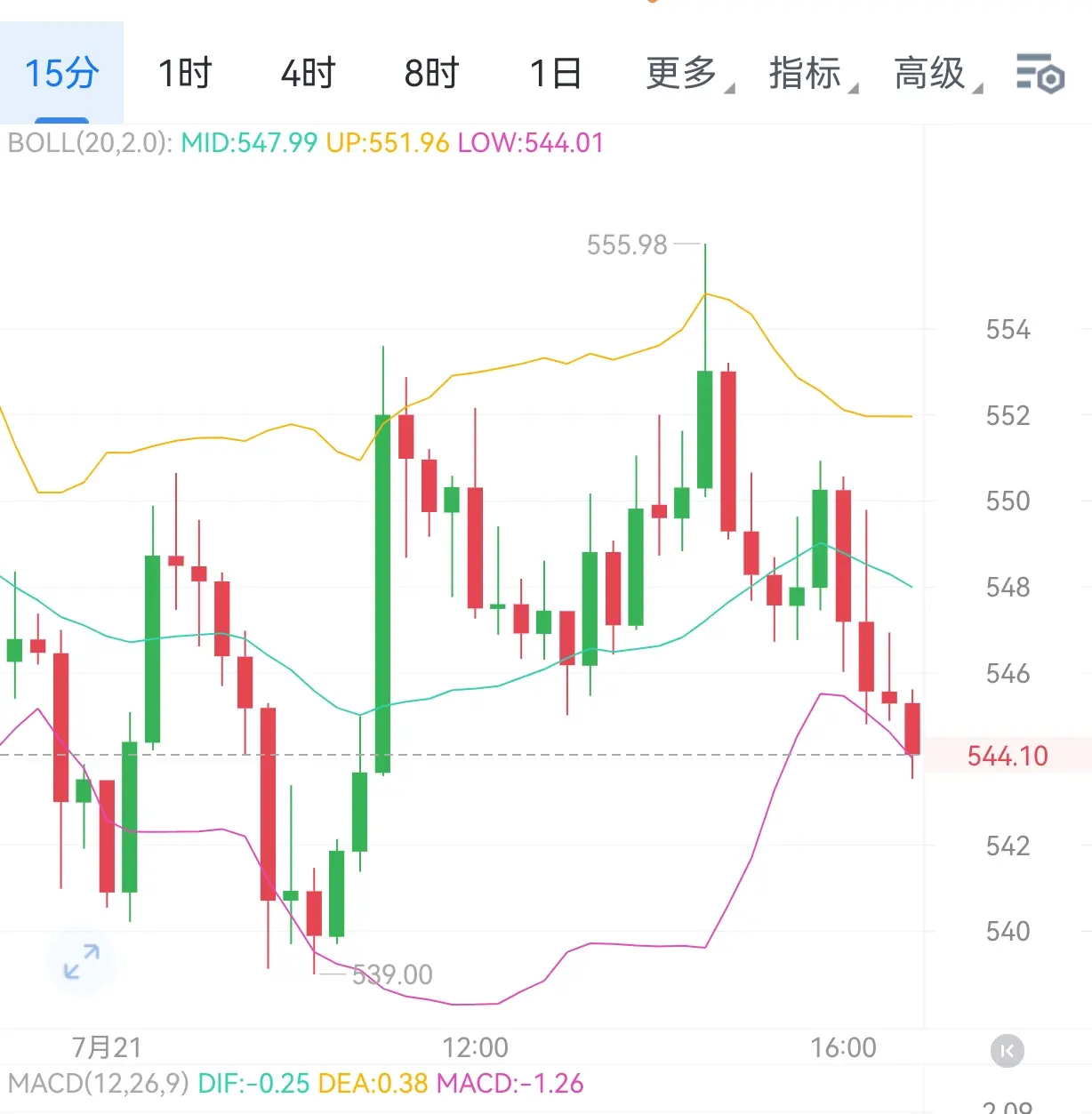This screenshot has height=1114, width=1092.
Task: Tap the current price tag 544.10
Action: 1008,756
